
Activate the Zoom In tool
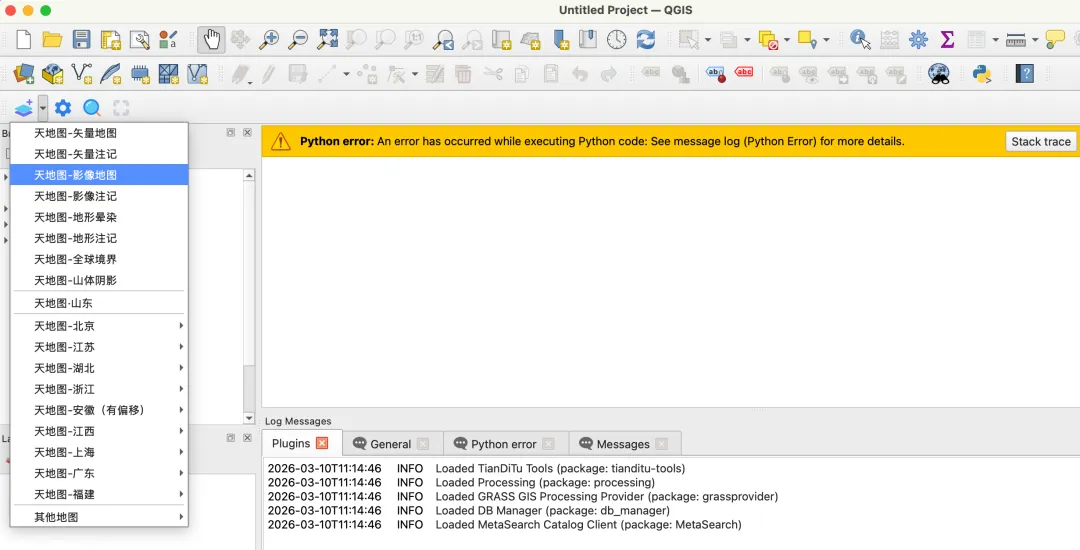click(269, 39)
